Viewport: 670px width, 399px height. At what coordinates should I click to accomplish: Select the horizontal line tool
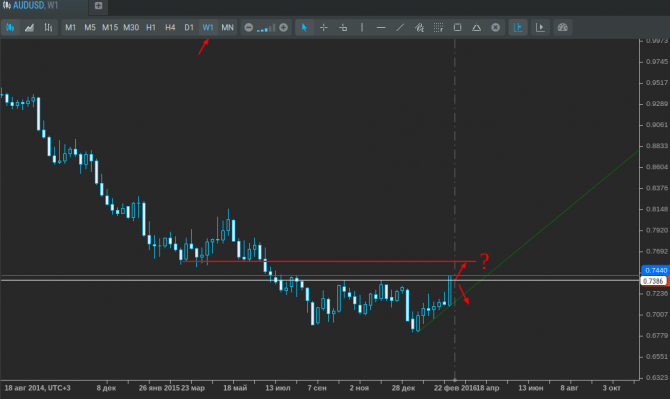coord(381,28)
